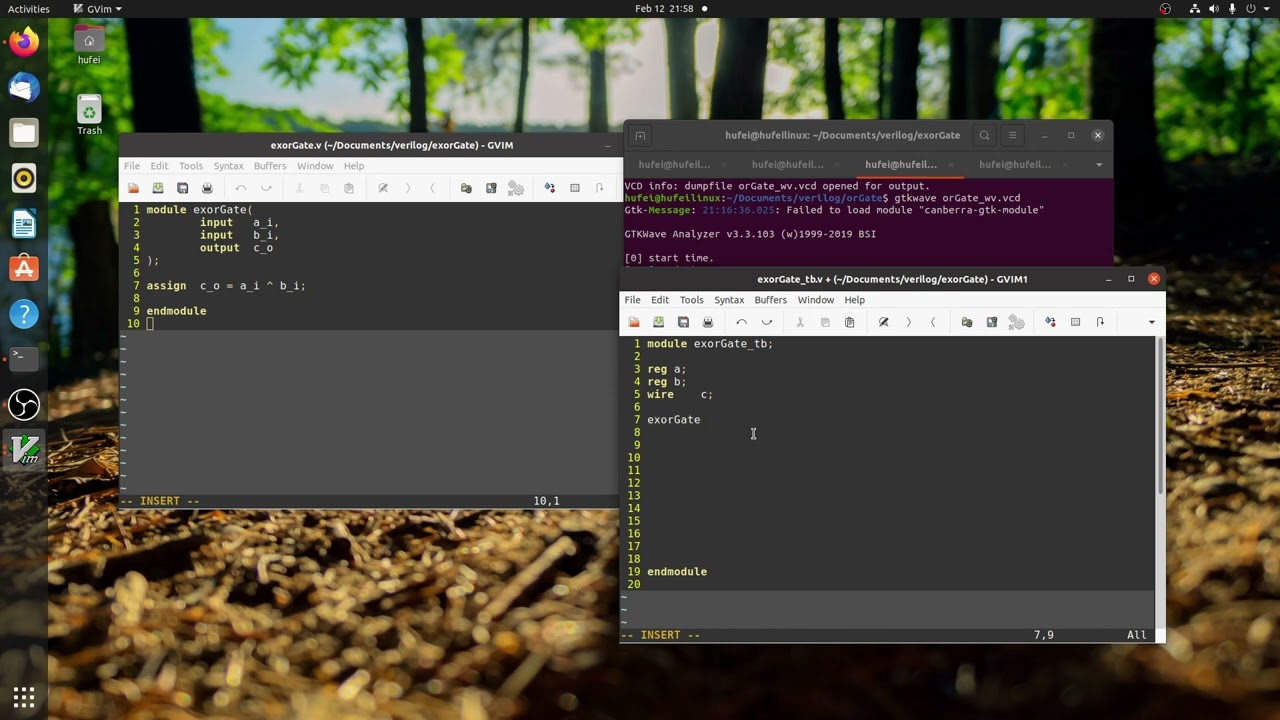Viewport: 1280px width, 720px height.
Task: Open clock and calendar Feb 12 21:58
Action: point(664,9)
